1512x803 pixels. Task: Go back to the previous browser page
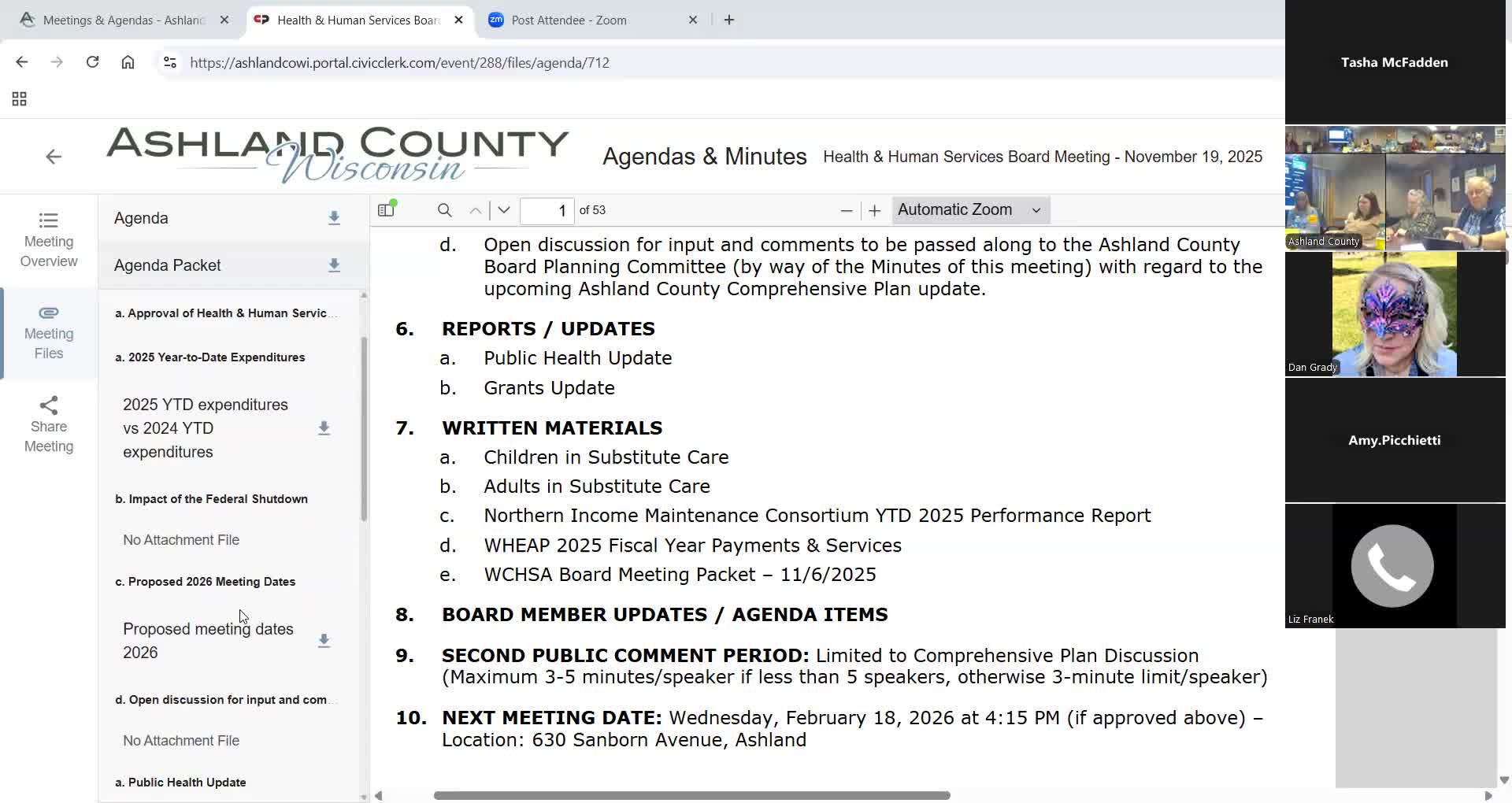[x=22, y=62]
